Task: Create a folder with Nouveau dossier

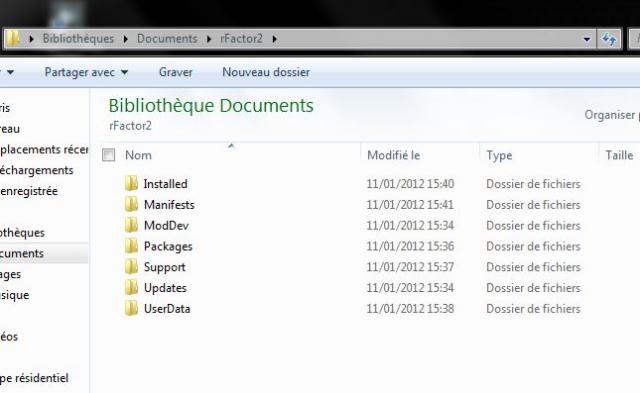Action: point(266,72)
